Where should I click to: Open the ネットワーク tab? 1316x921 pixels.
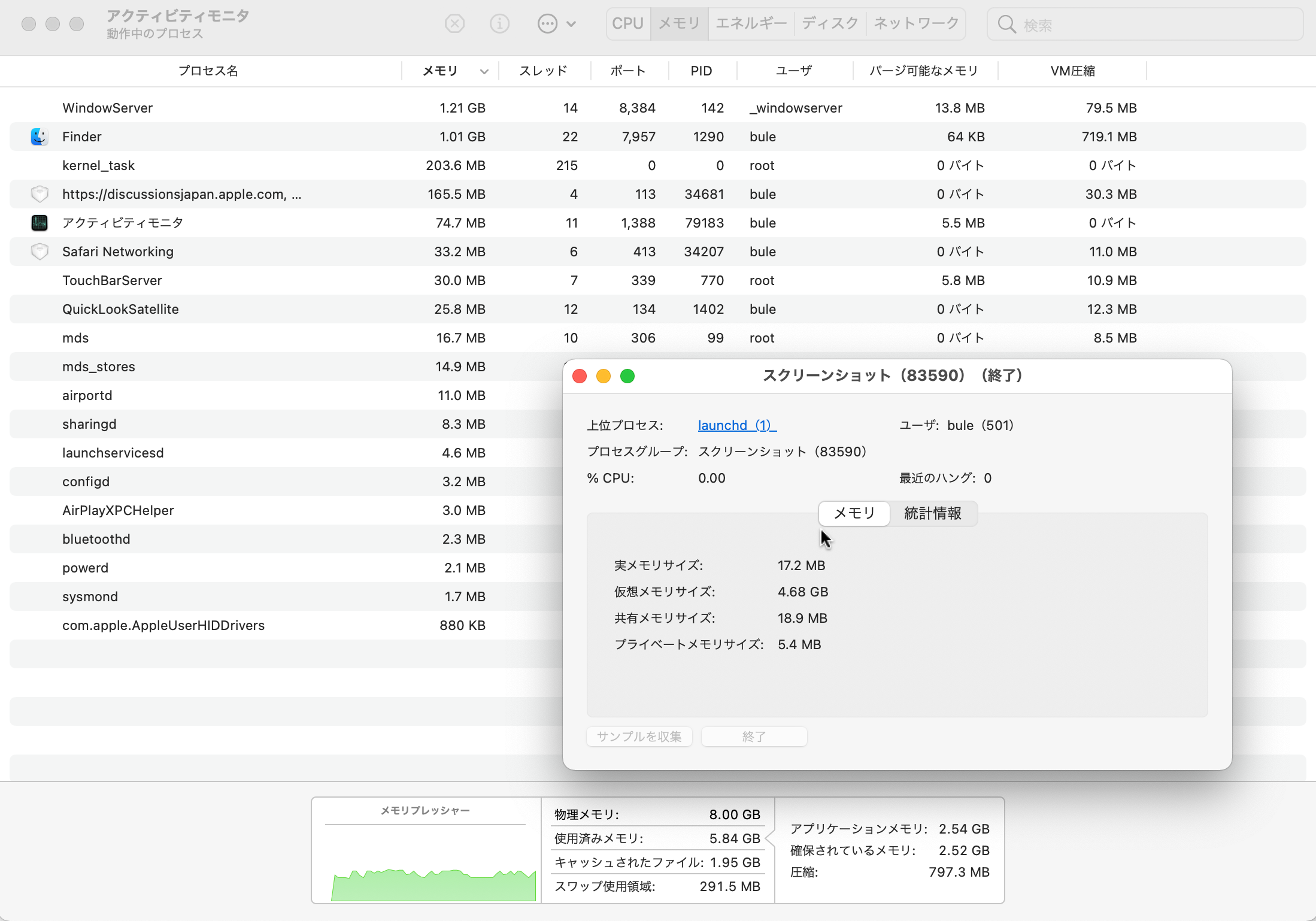tap(916, 23)
